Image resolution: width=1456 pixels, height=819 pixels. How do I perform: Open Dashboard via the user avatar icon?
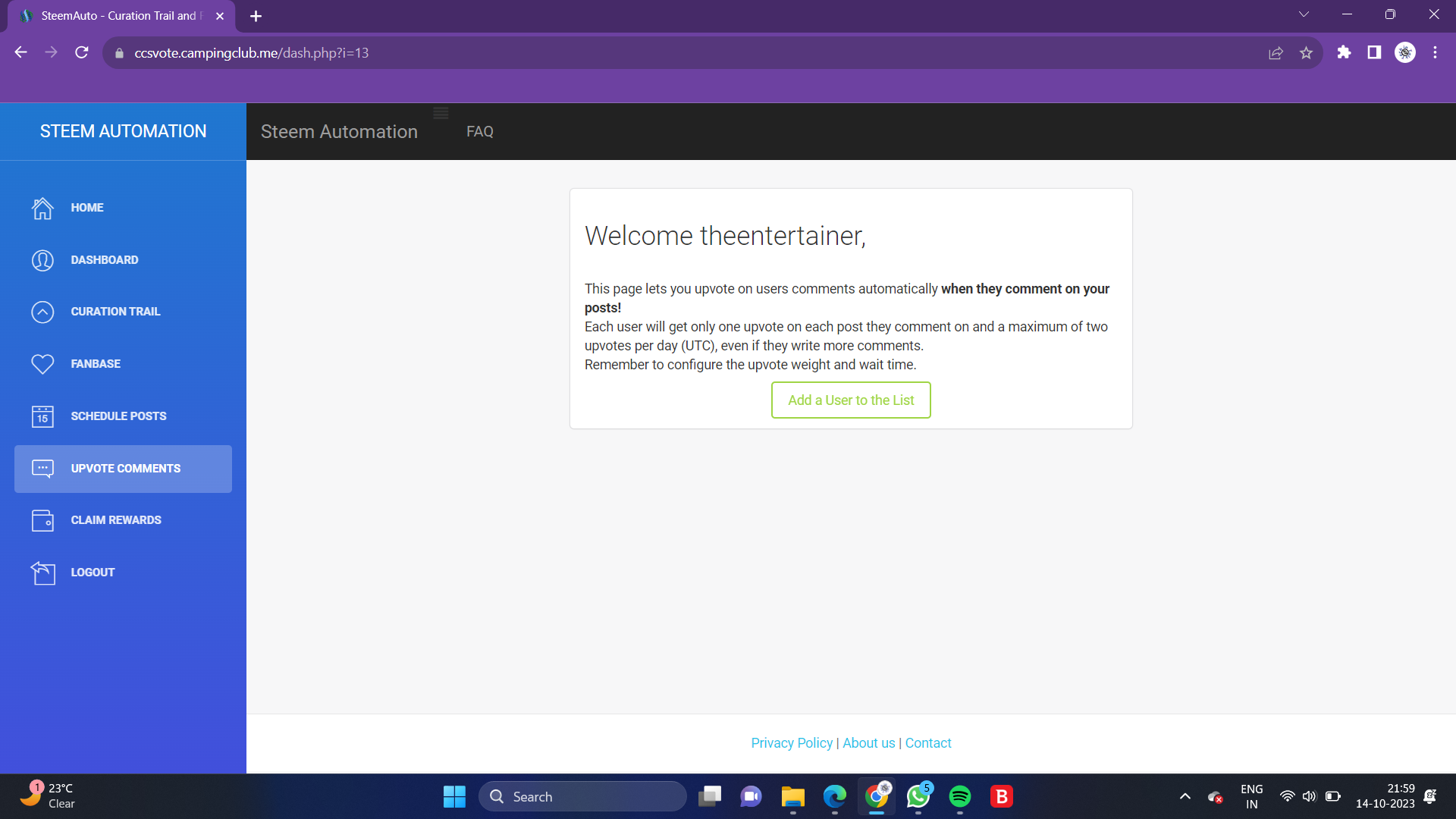(x=42, y=260)
